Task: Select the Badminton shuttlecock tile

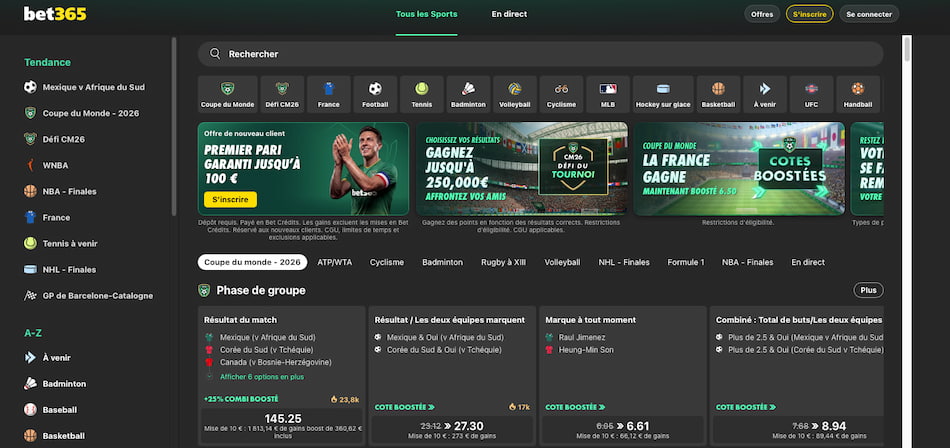Action: click(468, 95)
